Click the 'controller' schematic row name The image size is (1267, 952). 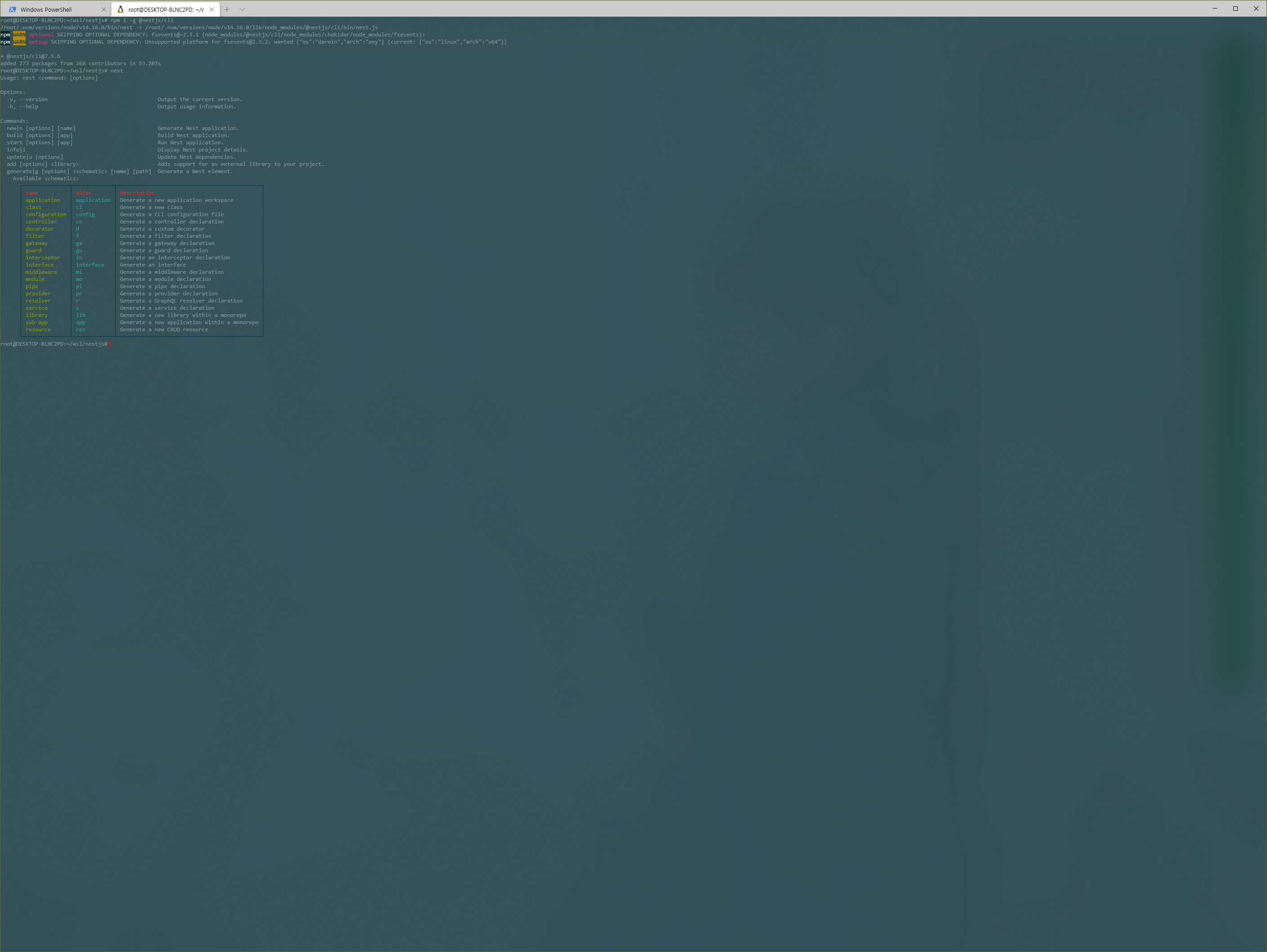coord(41,222)
